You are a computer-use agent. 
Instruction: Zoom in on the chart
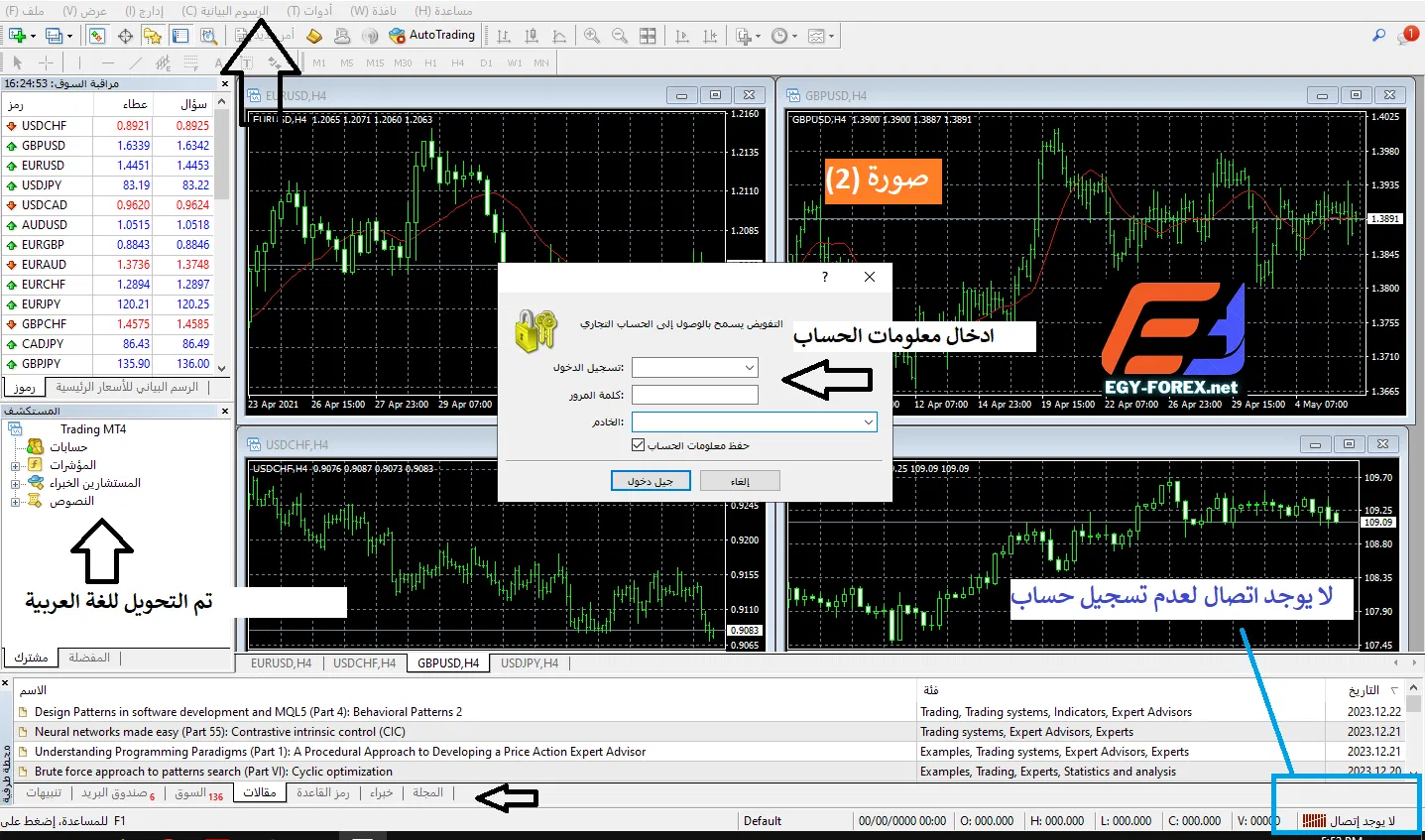[x=592, y=36]
